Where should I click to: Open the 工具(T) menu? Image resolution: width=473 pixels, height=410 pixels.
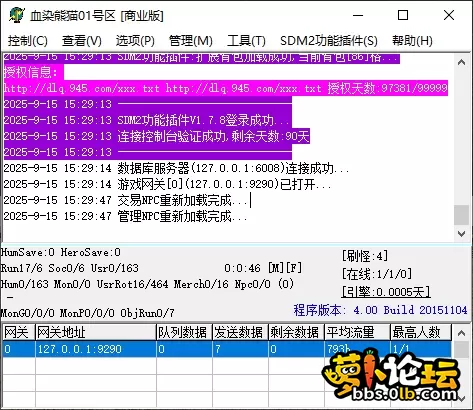(x=246, y=41)
